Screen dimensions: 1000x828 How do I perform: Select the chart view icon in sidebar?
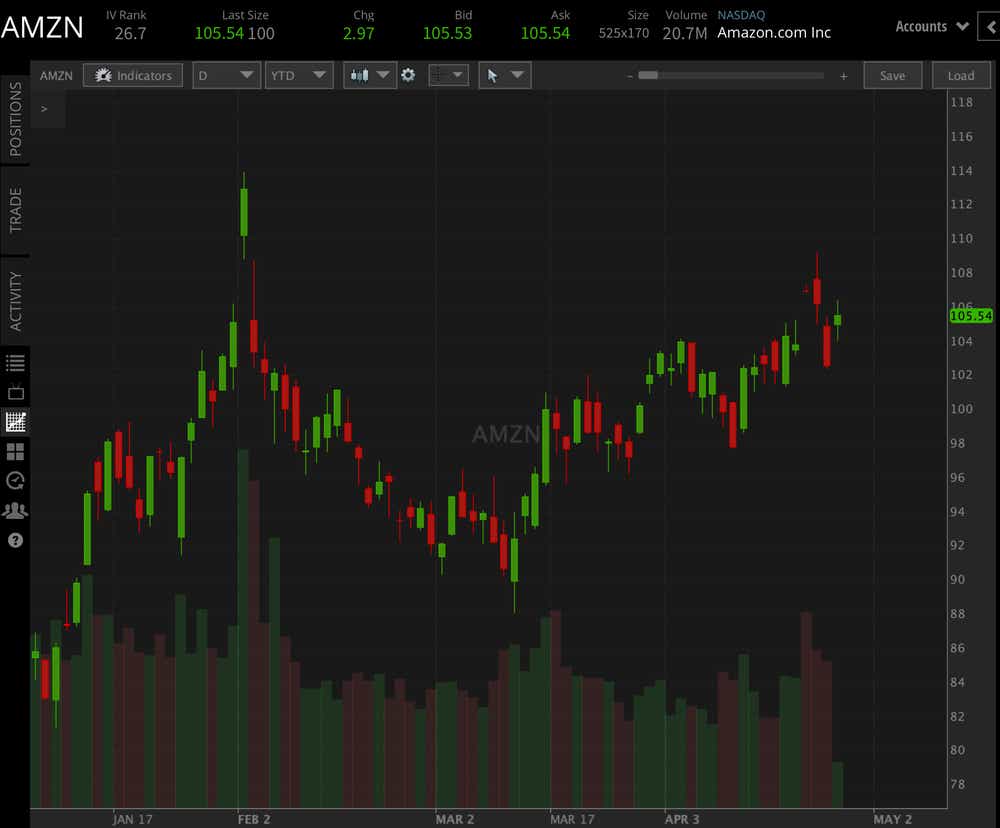tap(15, 421)
